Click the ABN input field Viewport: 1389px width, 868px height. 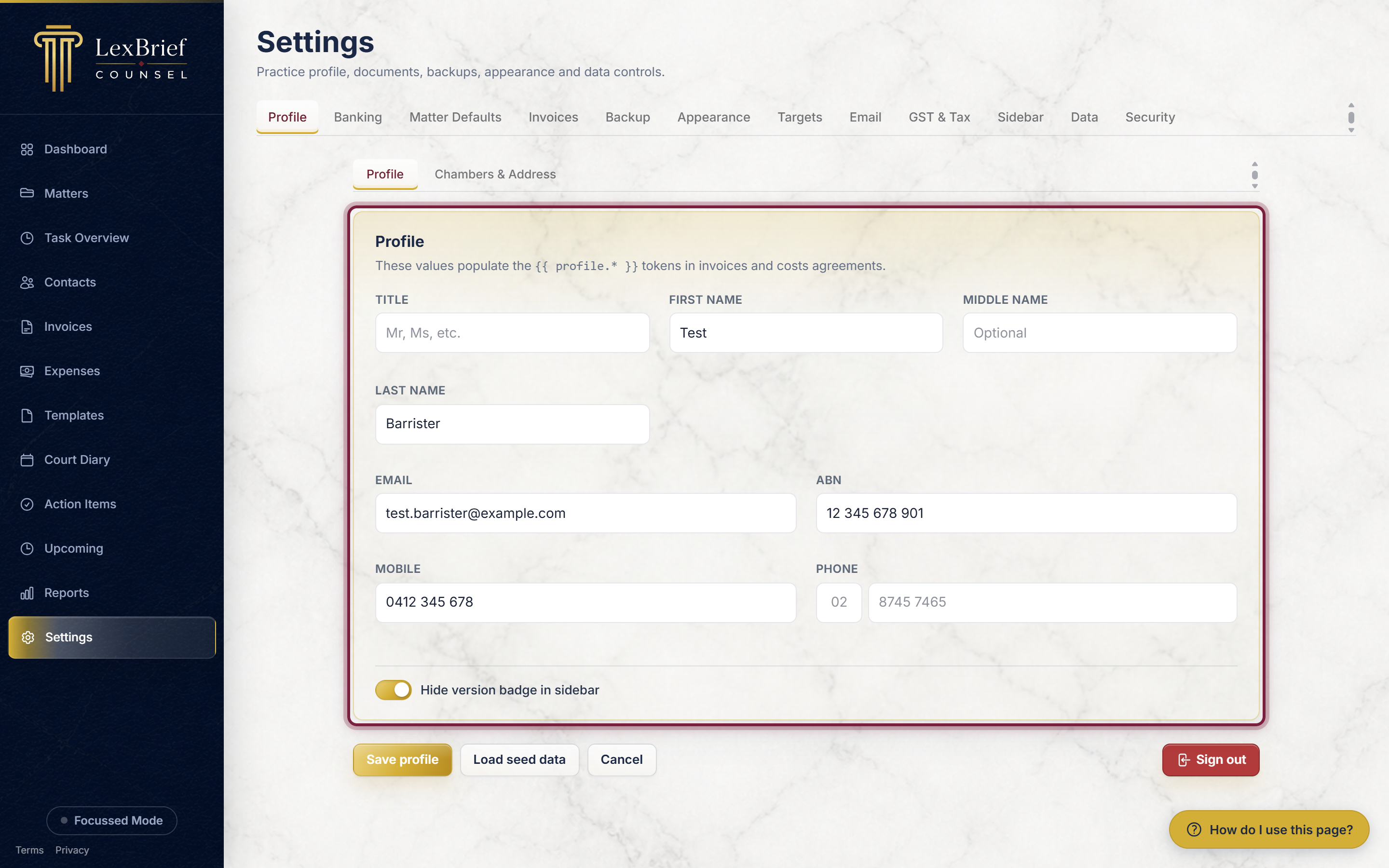pyautogui.click(x=1026, y=513)
